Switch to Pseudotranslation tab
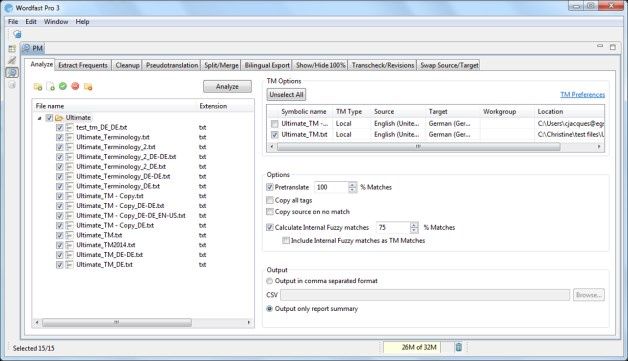628x361 pixels. (172, 65)
